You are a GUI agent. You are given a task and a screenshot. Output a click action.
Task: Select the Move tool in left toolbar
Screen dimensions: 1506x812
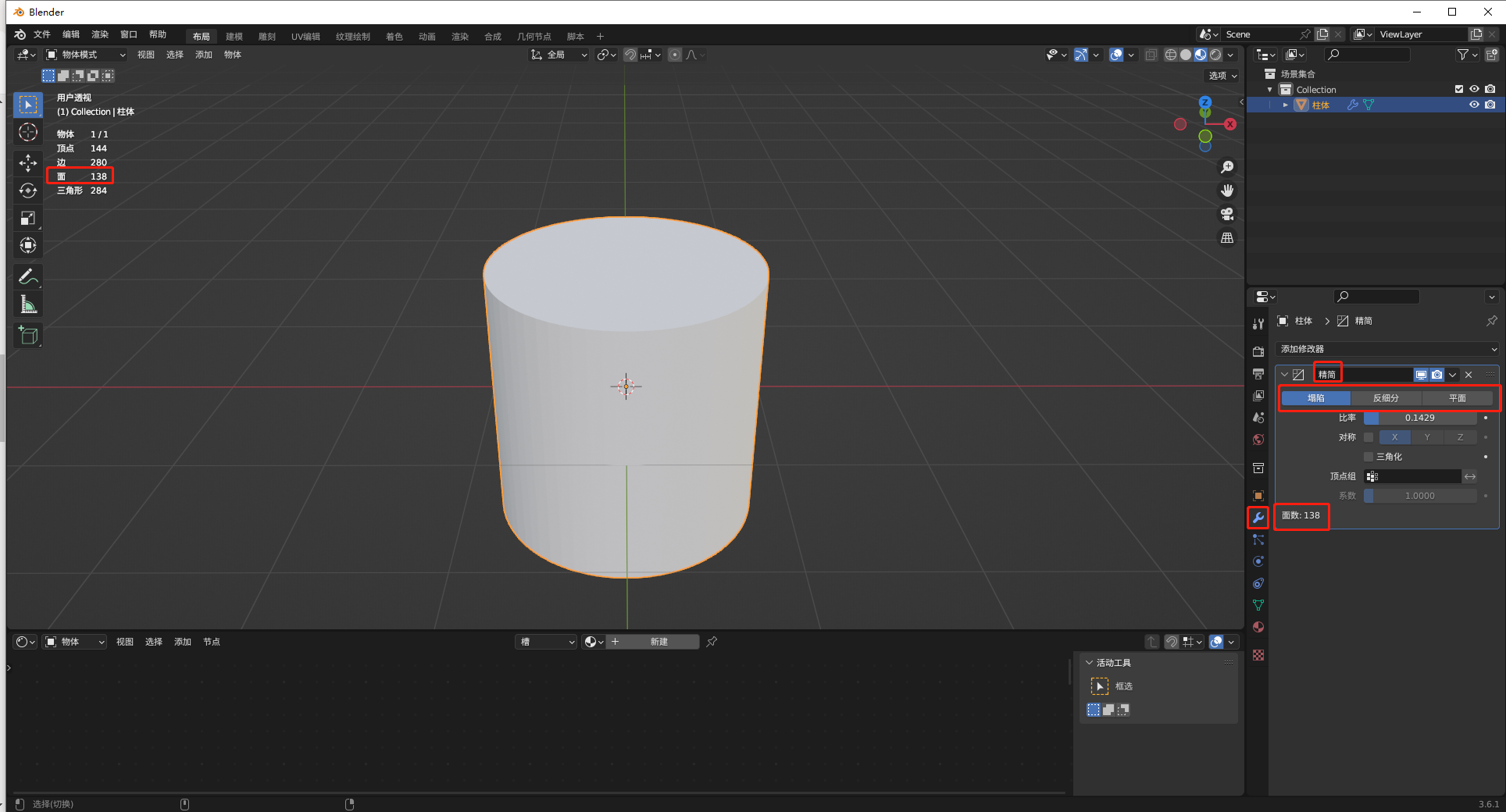[x=28, y=162]
